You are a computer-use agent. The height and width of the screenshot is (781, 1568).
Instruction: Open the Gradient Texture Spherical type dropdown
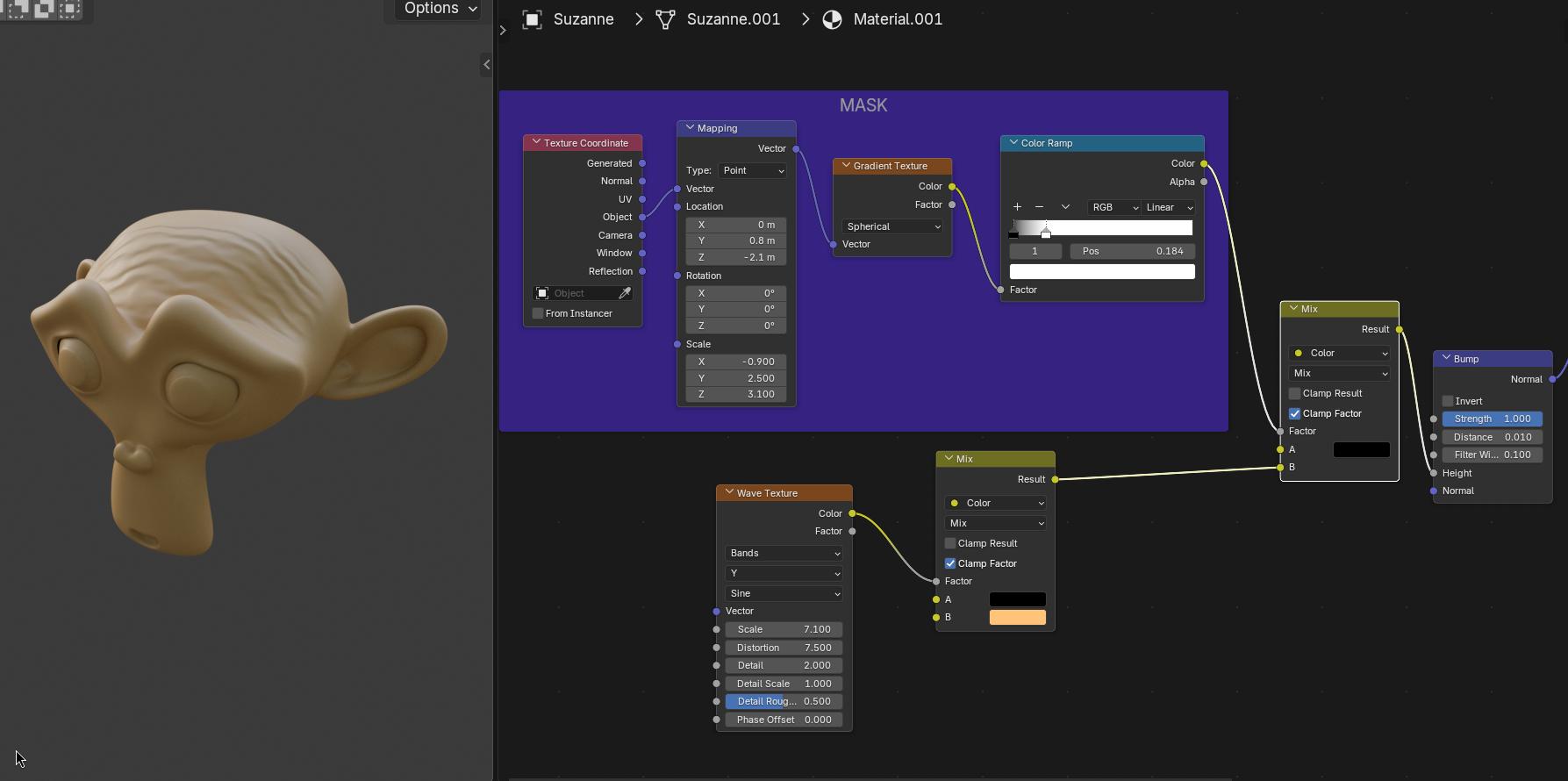892,226
